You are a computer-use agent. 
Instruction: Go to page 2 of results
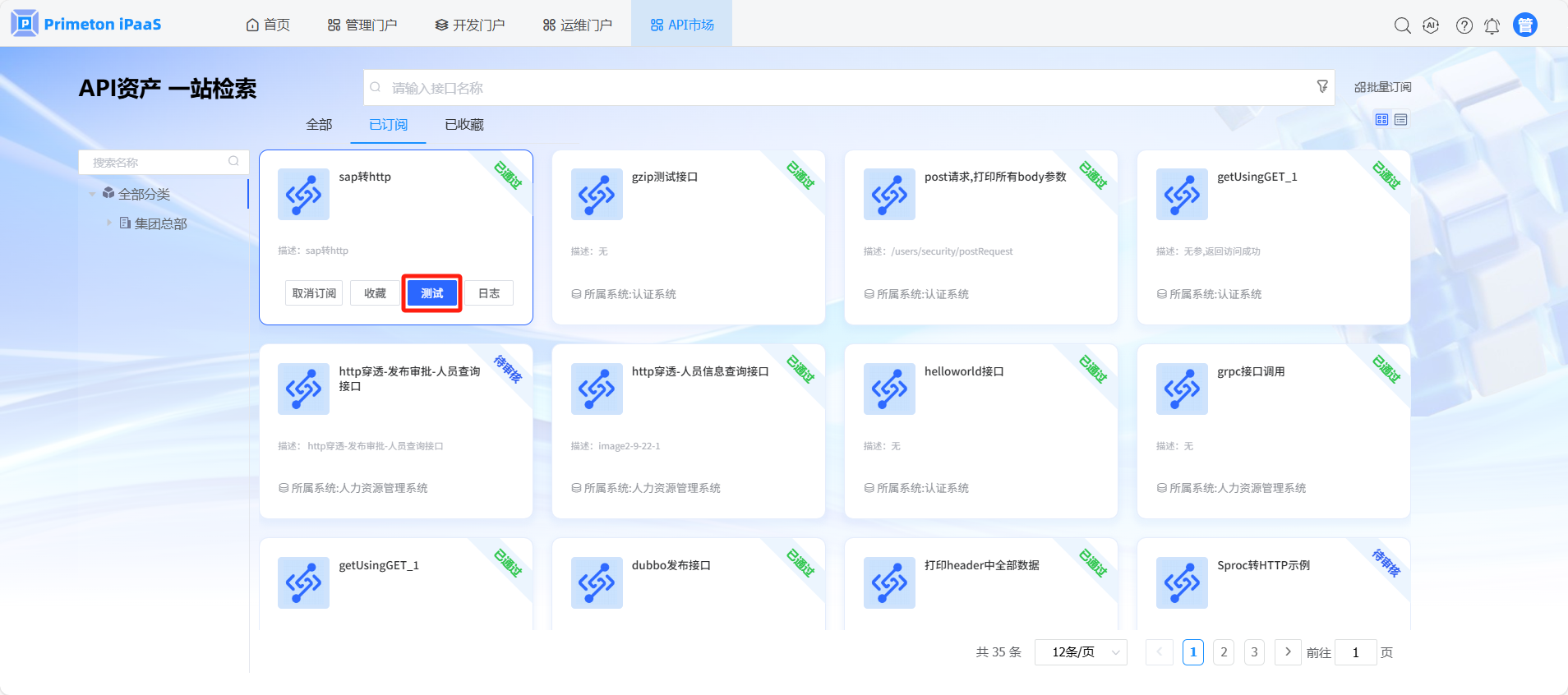coord(1224,652)
